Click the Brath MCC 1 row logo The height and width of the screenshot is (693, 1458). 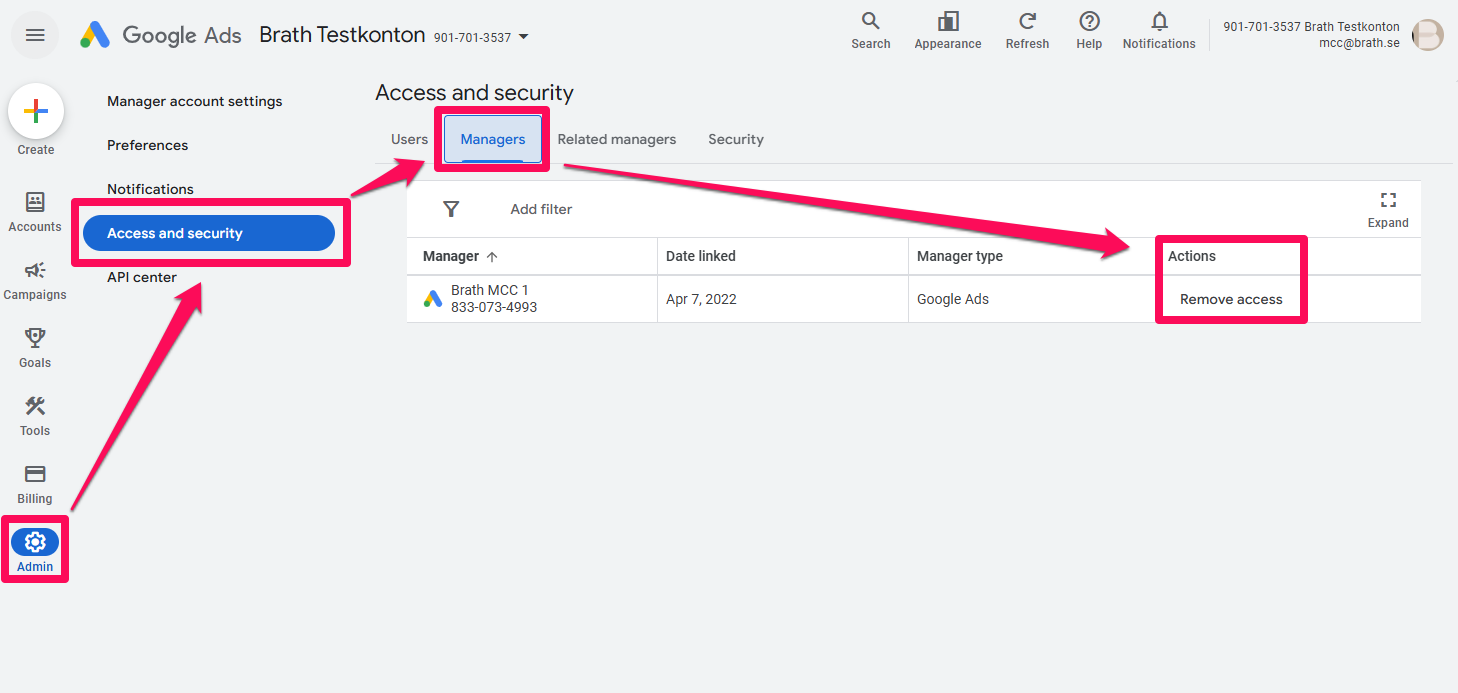pyautogui.click(x=433, y=298)
